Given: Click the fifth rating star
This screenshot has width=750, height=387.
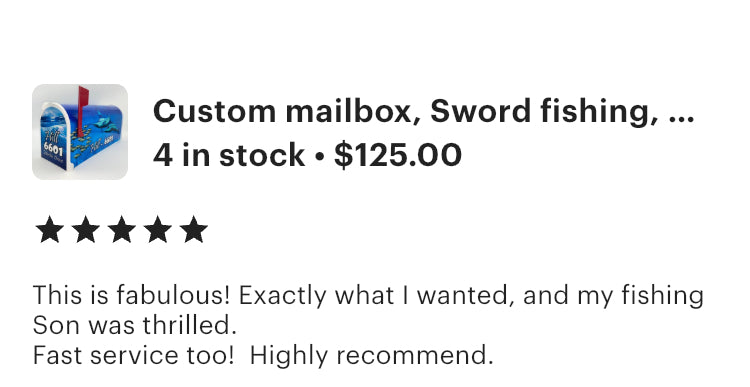Looking at the screenshot, I should 194,230.
